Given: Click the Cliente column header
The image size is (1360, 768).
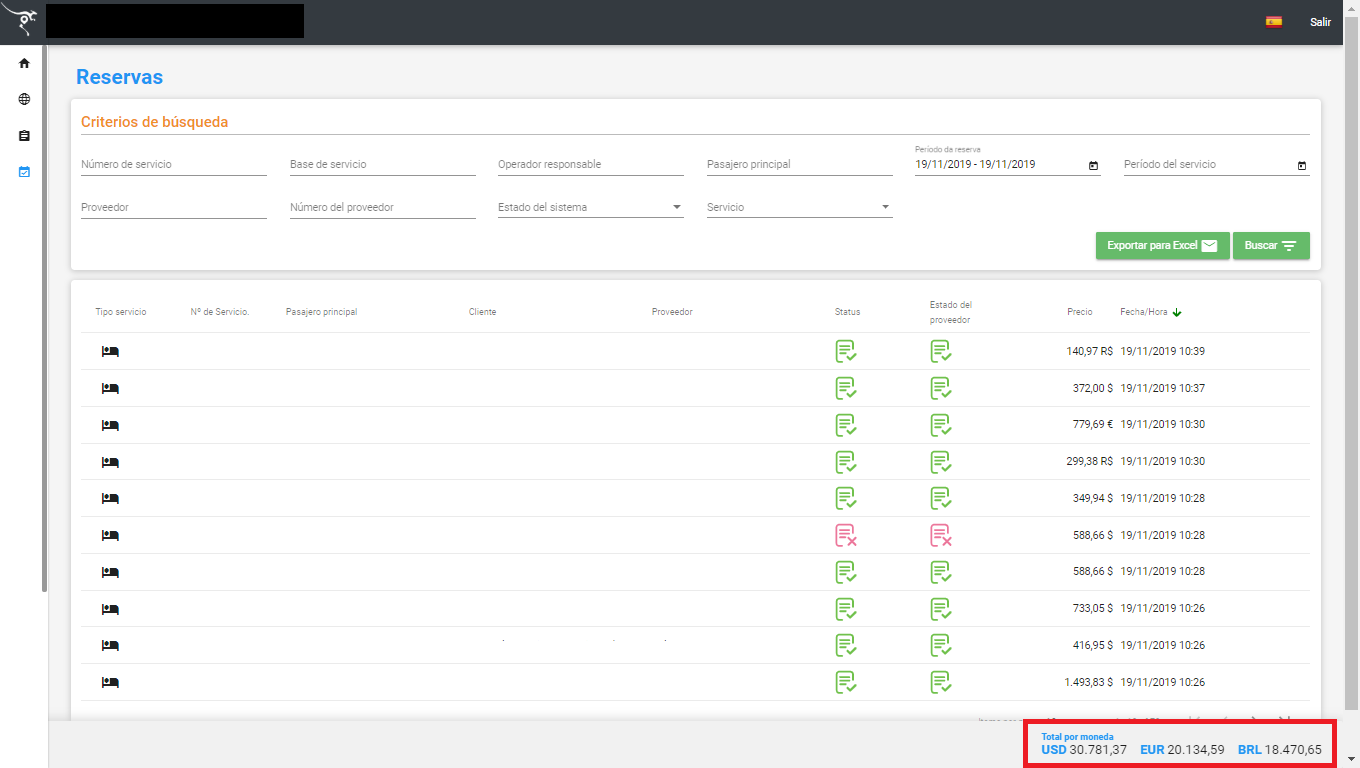Looking at the screenshot, I should (x=482, y=312).
